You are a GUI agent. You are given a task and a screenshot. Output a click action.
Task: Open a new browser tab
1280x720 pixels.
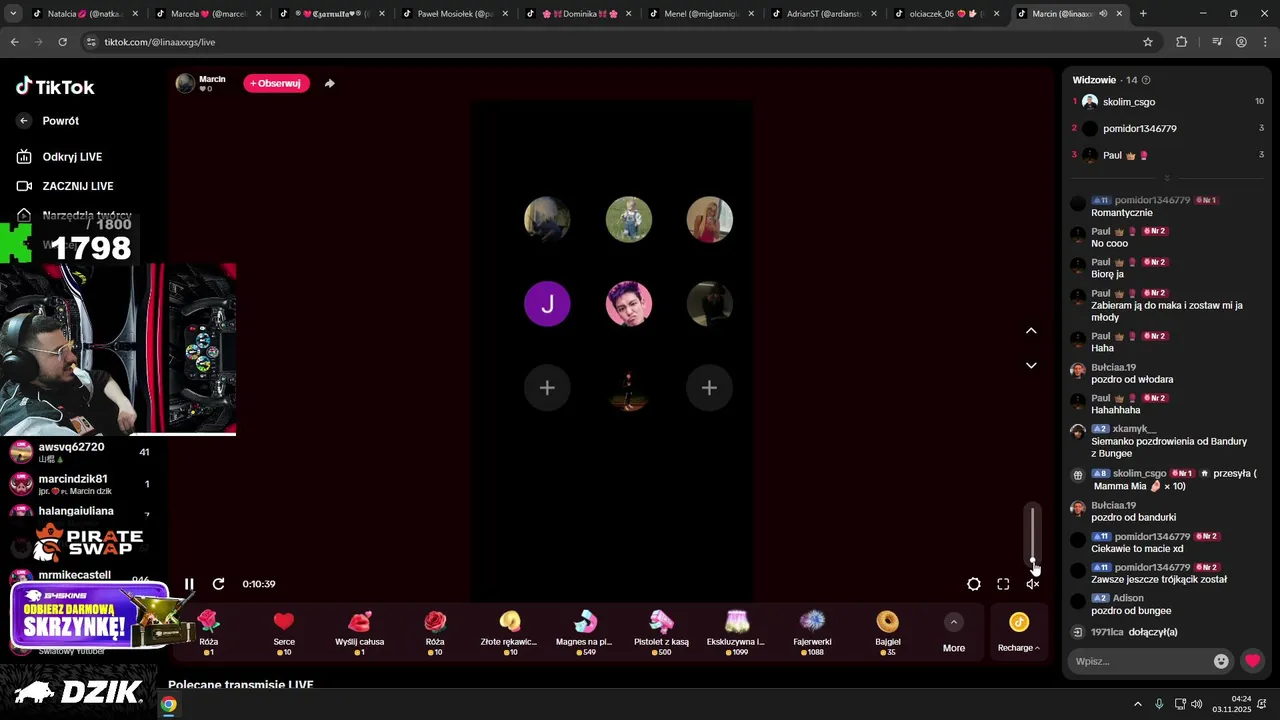coord(1143,14)
